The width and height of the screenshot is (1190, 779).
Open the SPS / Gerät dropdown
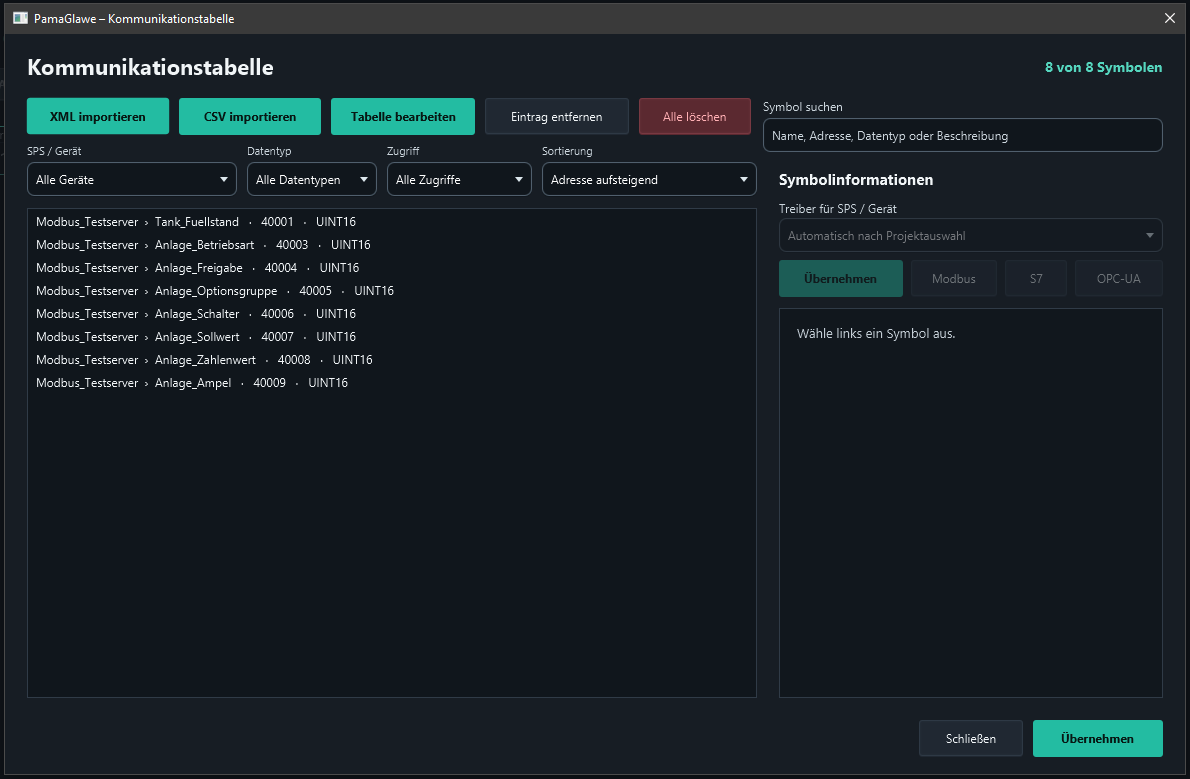[132, 179]
